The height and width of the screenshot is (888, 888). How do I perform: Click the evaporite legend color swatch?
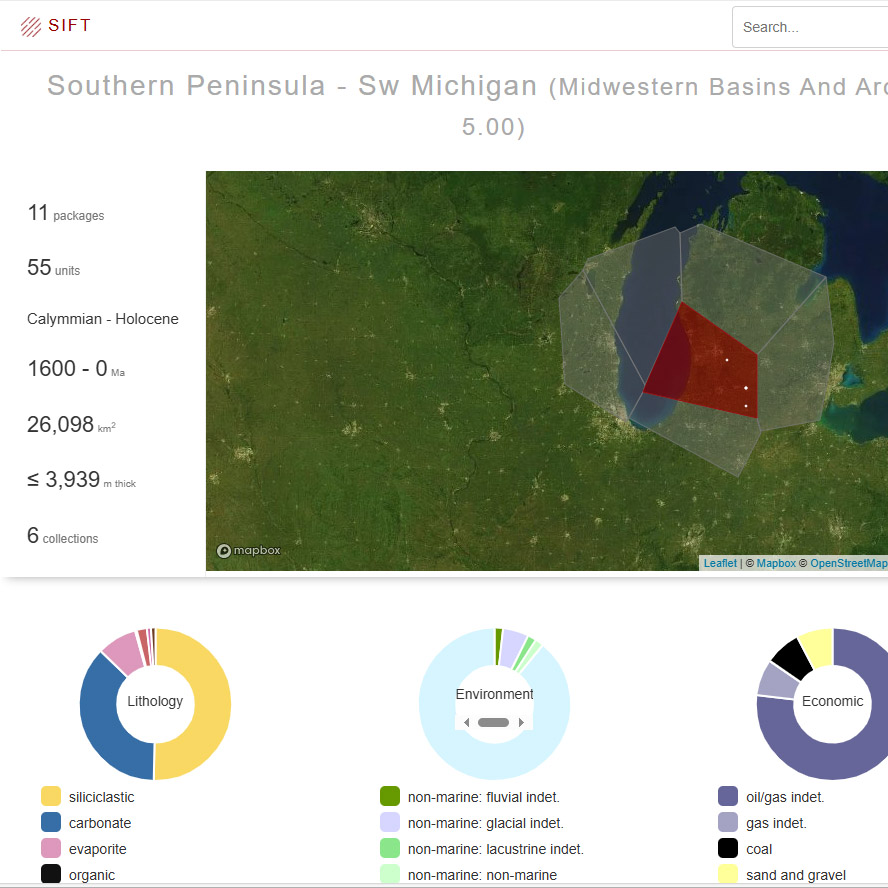51,849
